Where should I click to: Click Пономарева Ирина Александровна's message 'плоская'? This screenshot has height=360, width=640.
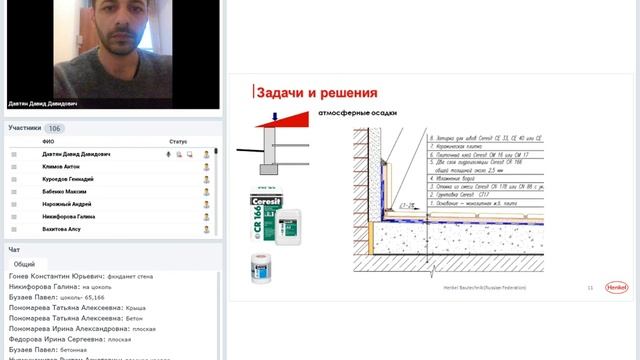82,329
